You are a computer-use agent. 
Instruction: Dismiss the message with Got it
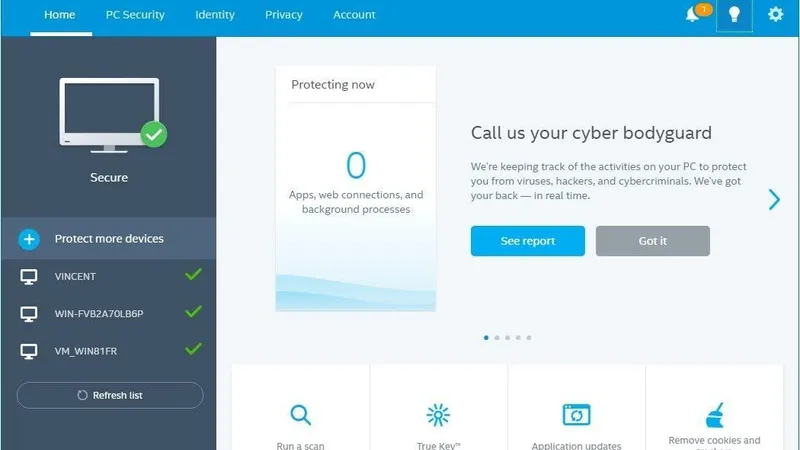click(653, 241)
